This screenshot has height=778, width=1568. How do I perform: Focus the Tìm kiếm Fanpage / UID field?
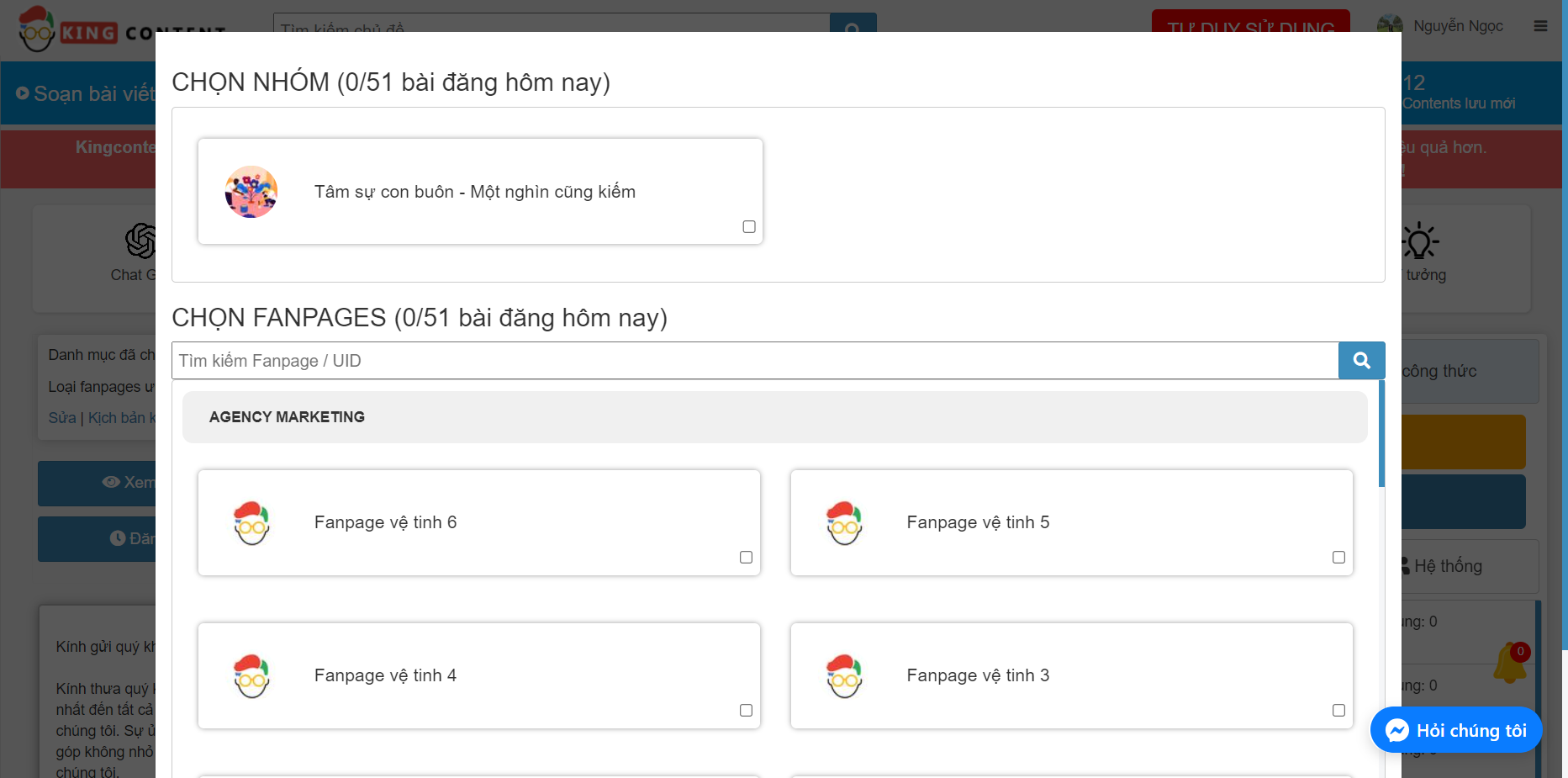point(755,361)
